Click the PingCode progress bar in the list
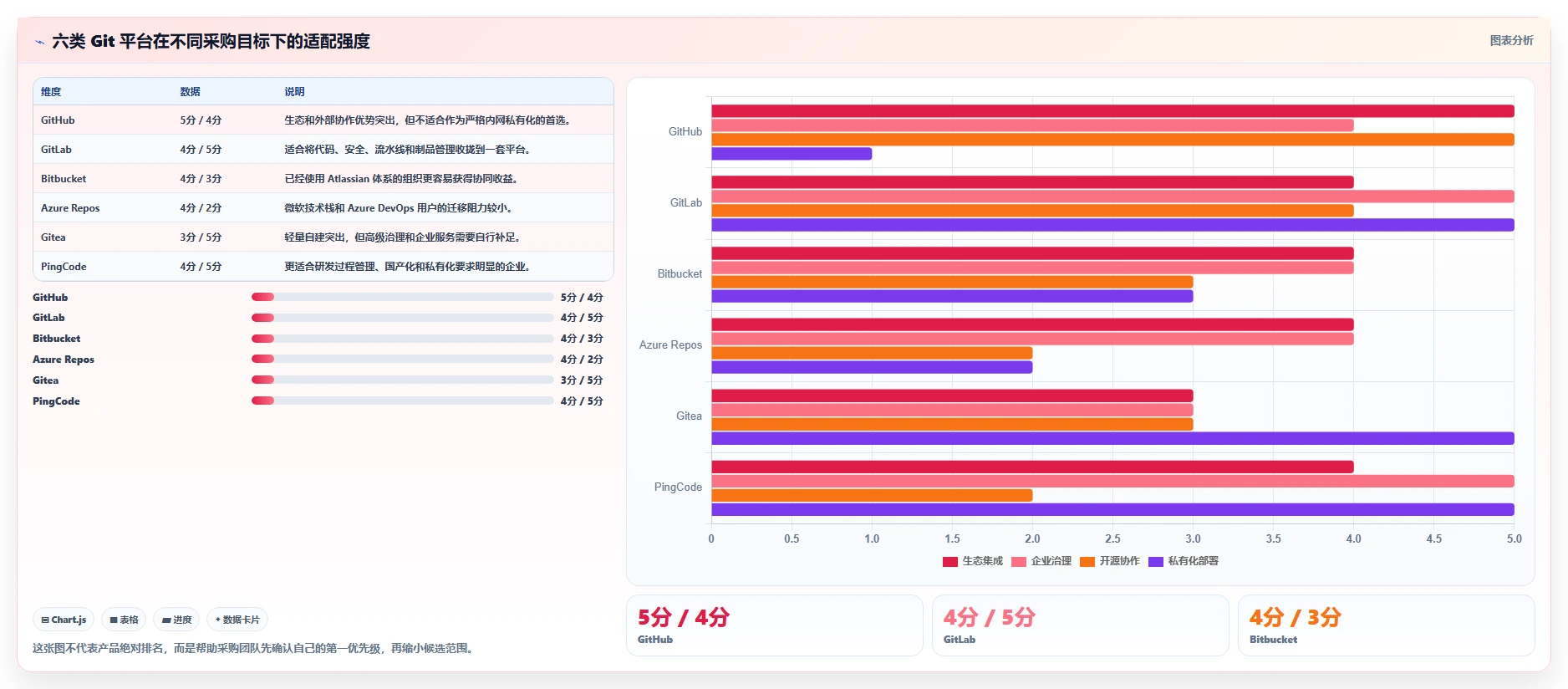 click(x=403, y=401)
